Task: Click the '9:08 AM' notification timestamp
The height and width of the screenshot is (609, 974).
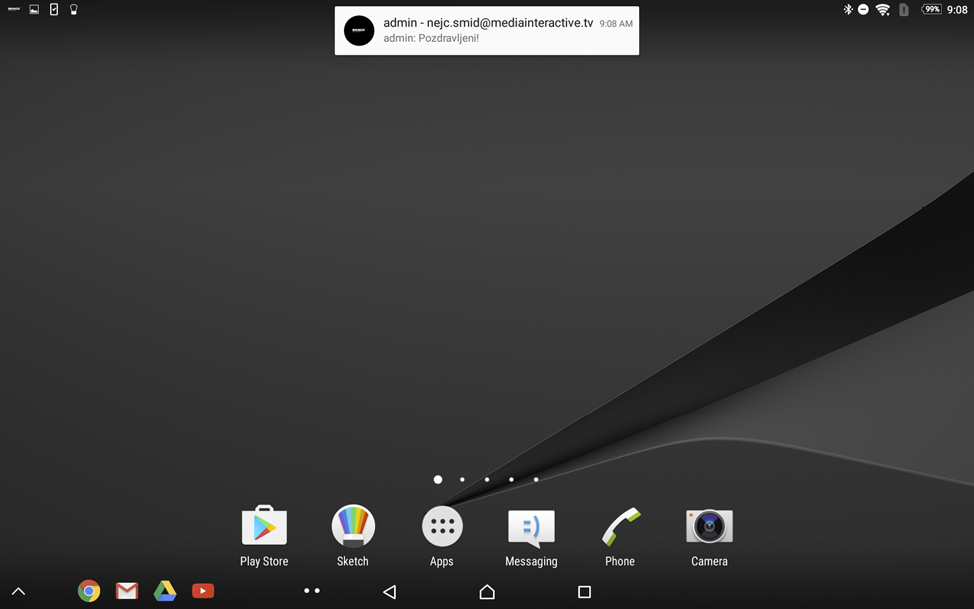Action: pos(616,24)
